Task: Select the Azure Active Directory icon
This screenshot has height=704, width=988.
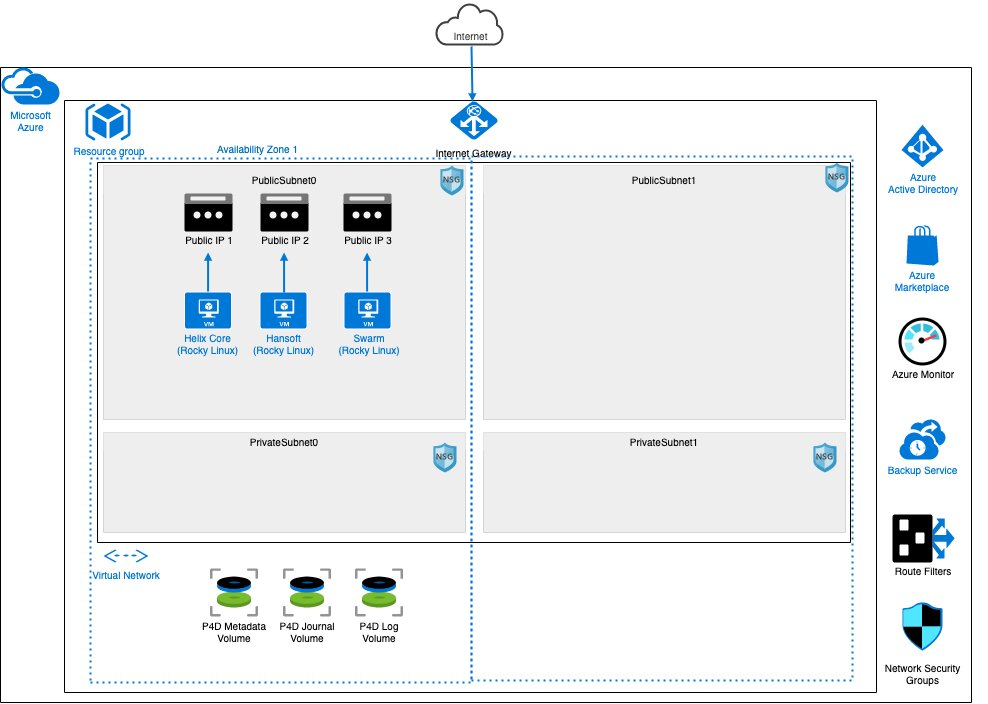Action: pos(922,147)
